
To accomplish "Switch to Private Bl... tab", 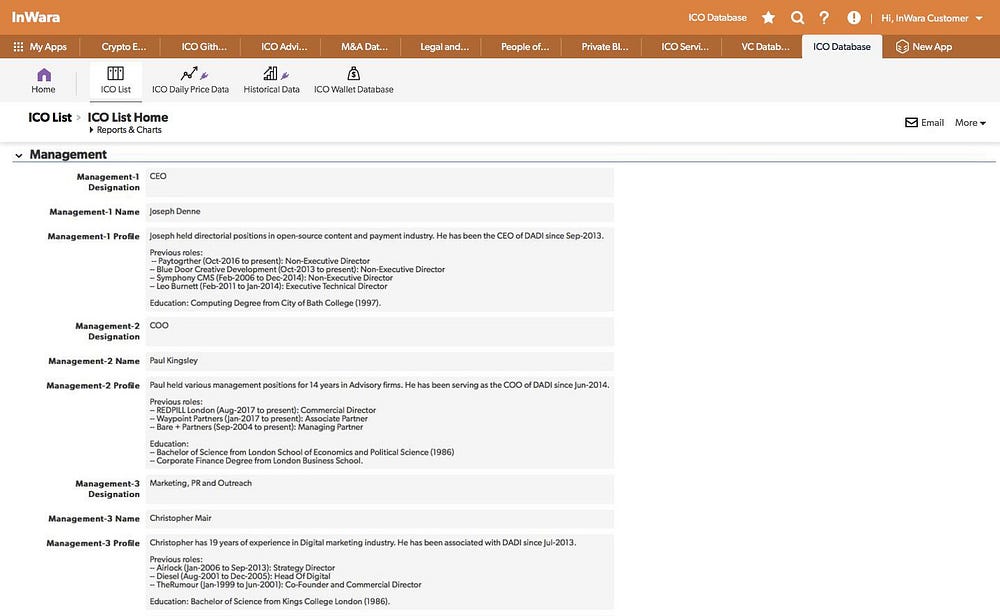I will [605, 47].
